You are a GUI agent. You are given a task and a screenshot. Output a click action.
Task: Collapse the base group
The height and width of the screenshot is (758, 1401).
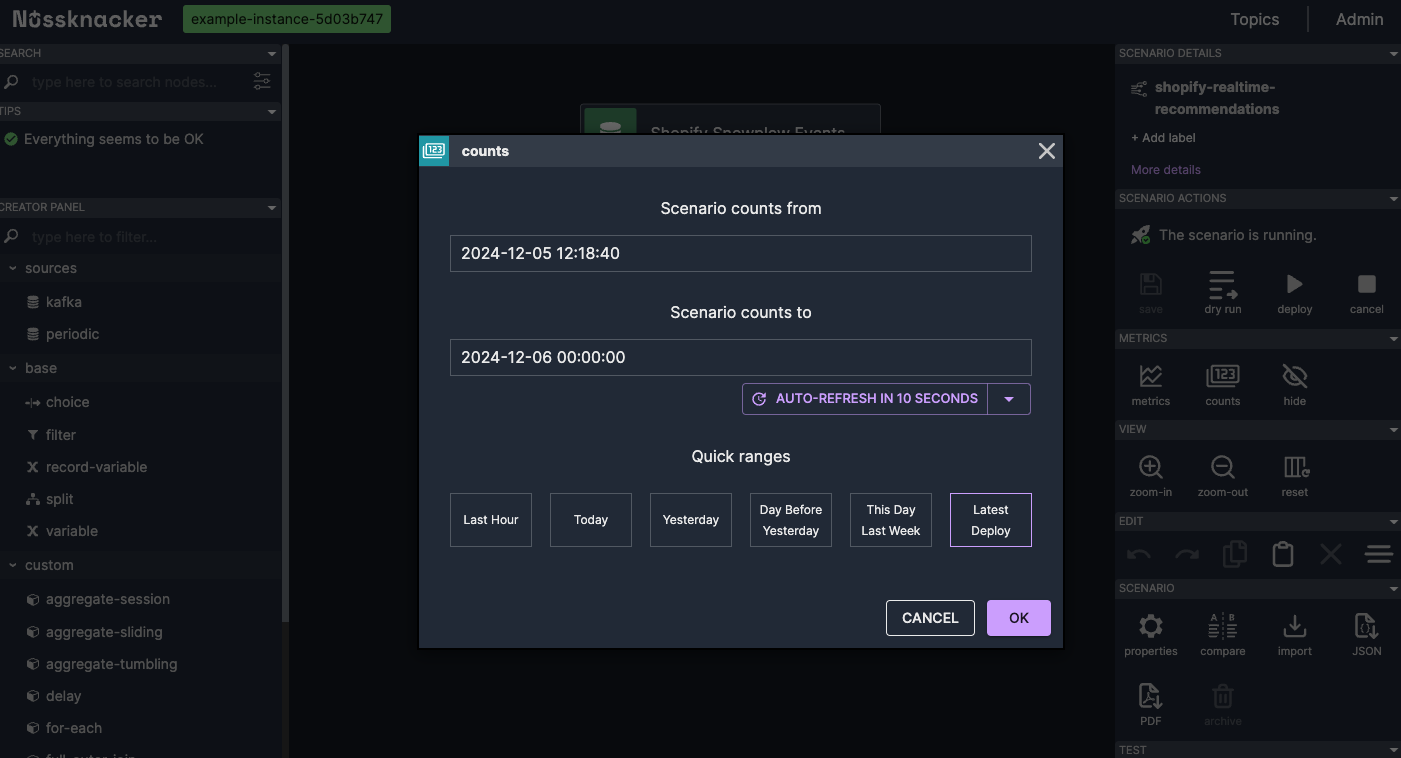coord(12,368)
